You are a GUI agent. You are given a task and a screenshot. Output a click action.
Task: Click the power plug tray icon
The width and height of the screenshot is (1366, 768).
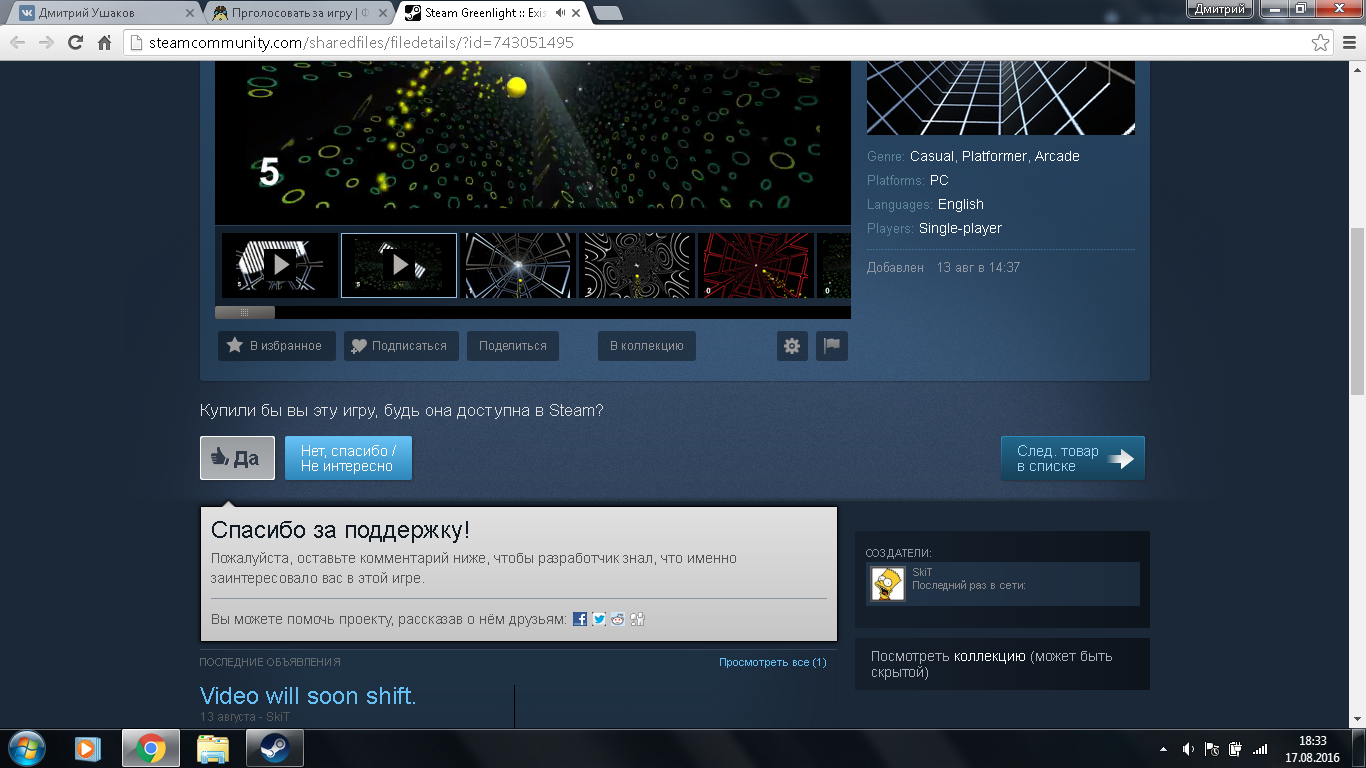(x=1236, y=749)
